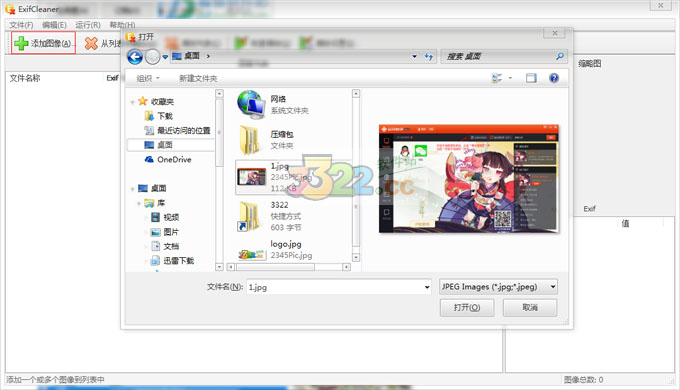Open the filename history dropdown arrow

[x=427, y=287]
